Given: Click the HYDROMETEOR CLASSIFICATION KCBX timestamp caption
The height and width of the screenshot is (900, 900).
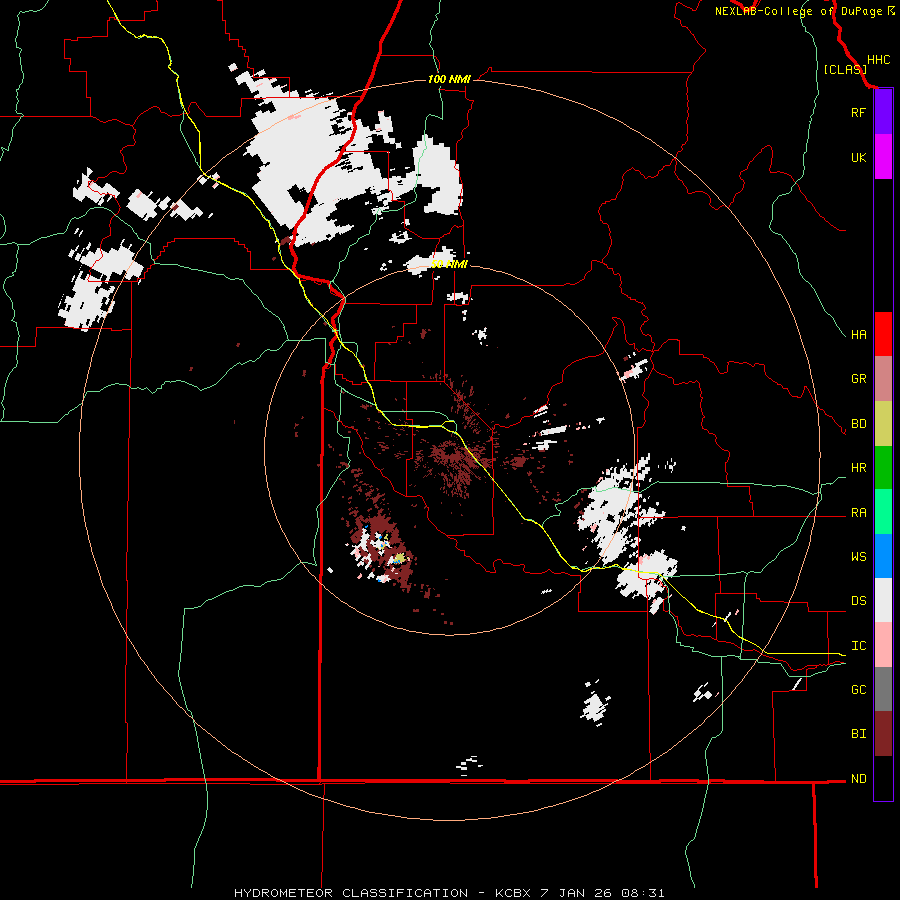Looking at the screenshot, I should coord(449,893).
